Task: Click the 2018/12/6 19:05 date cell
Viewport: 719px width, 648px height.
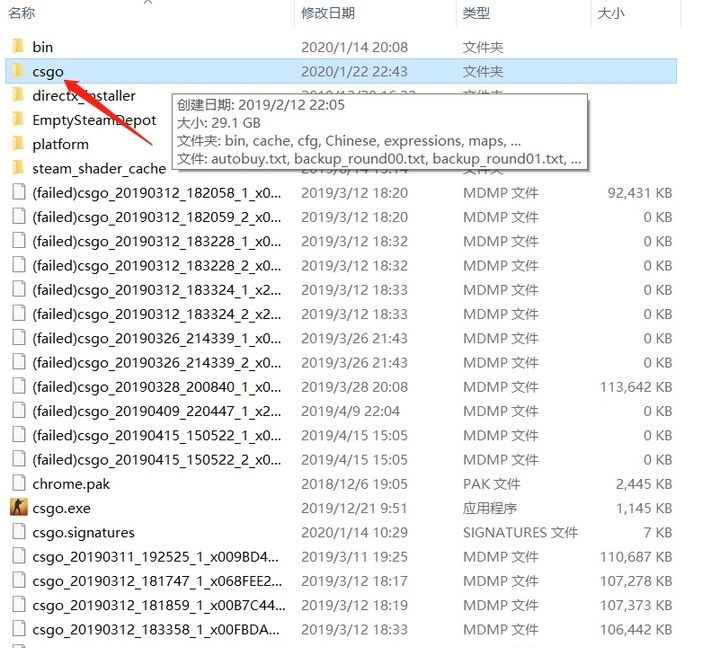Action: point(354,484)
